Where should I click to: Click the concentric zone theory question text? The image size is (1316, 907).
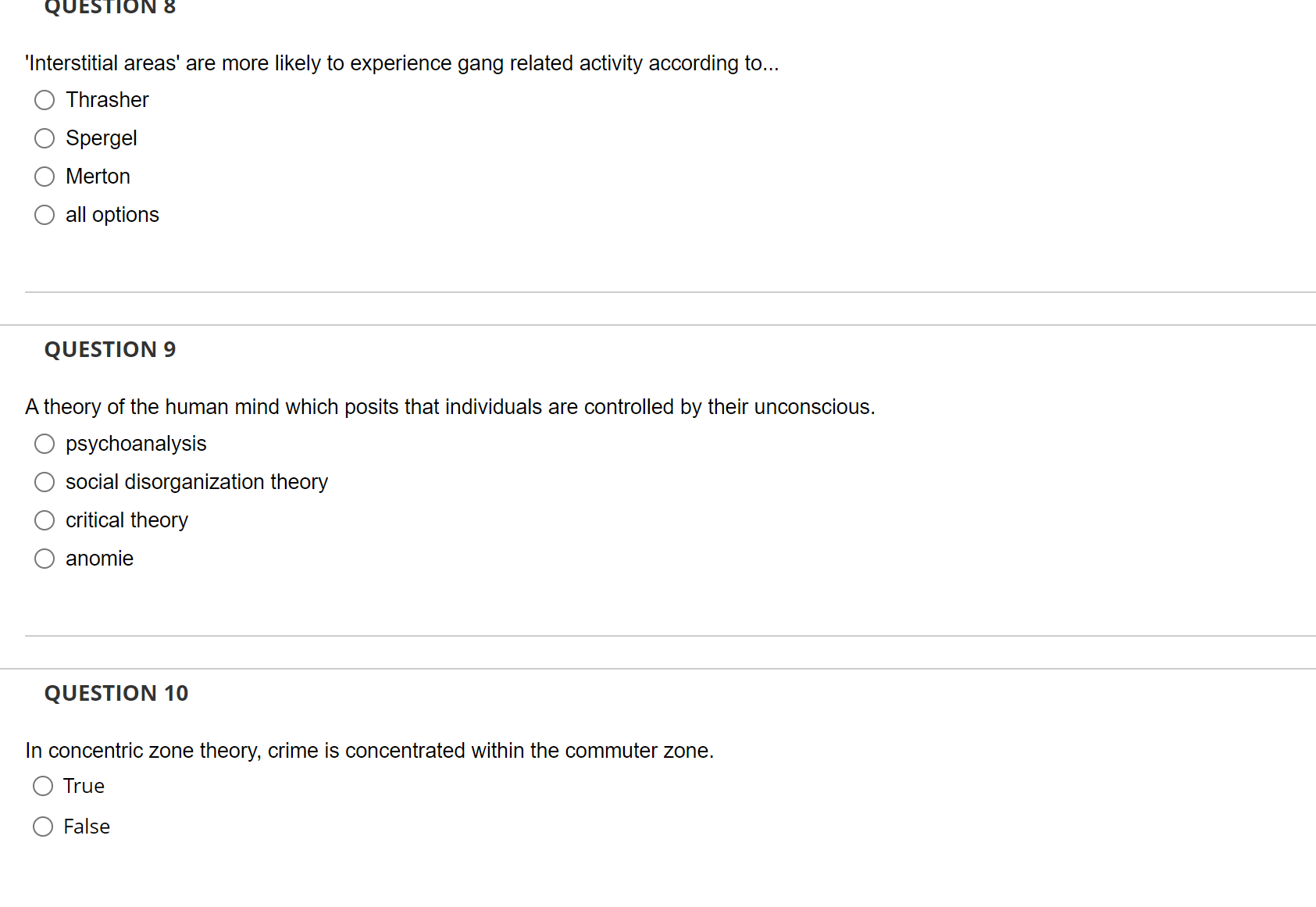pyautogui.click(x=369, y=751)
